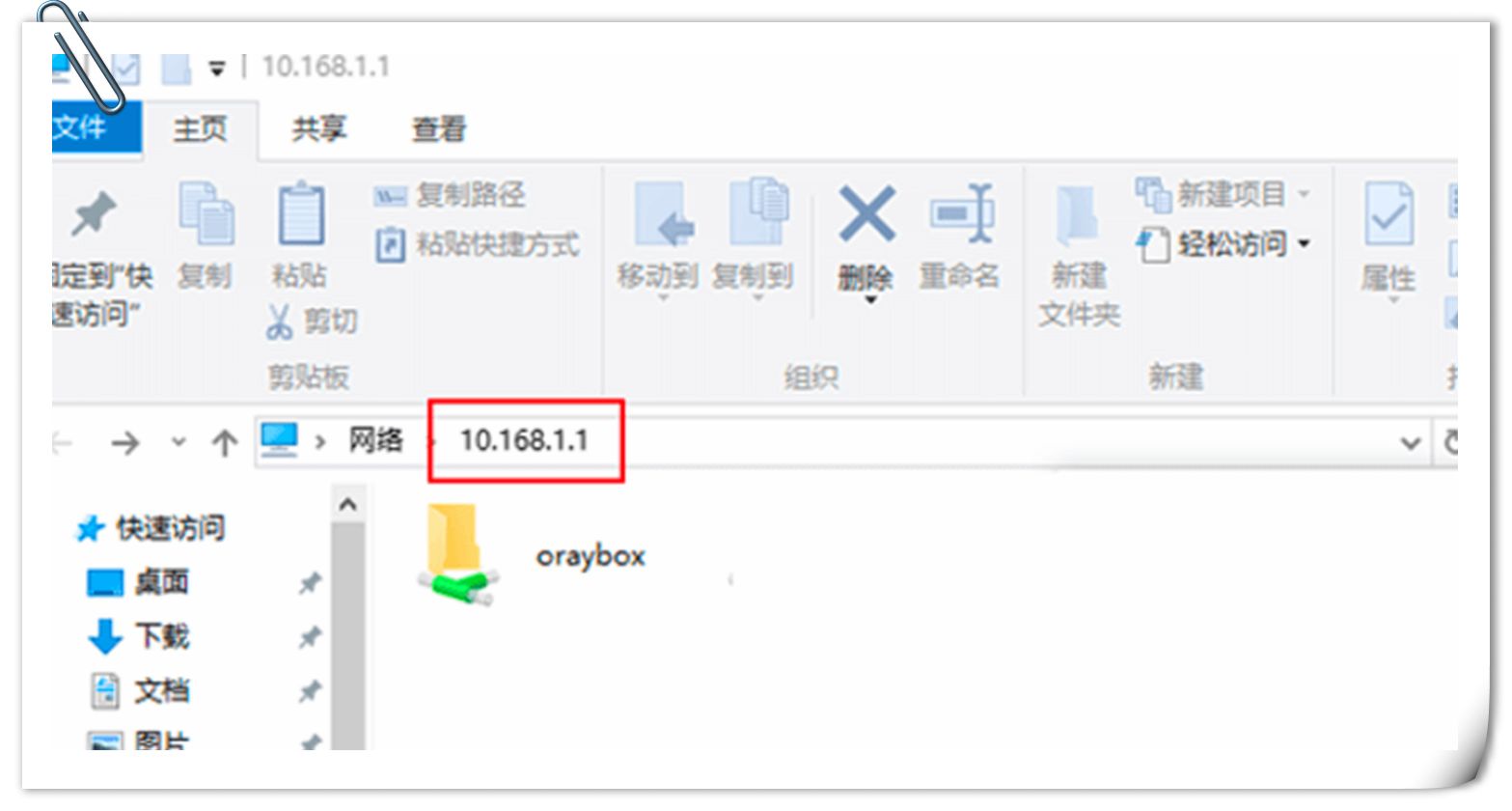Open the Easy access dropdown
Viewport: 1512px width, 811px height.
pos(1224,243)
